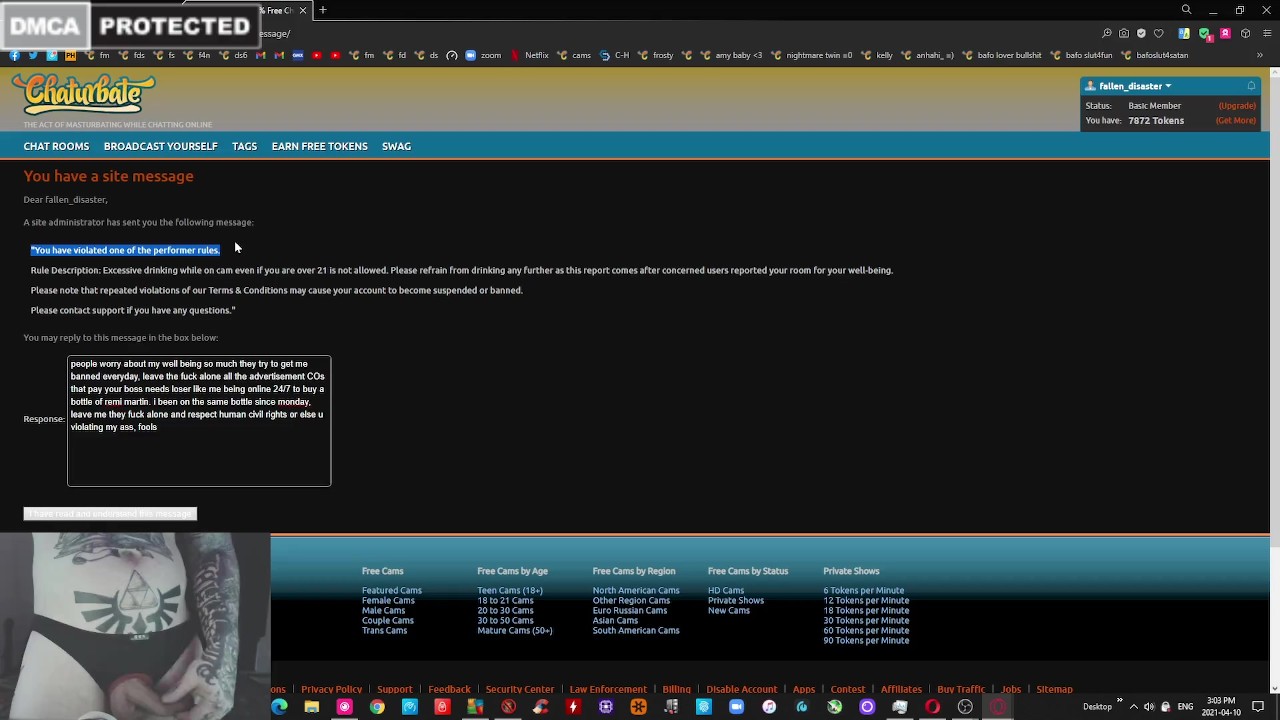Click the 'I have read and understand' button

110,514
